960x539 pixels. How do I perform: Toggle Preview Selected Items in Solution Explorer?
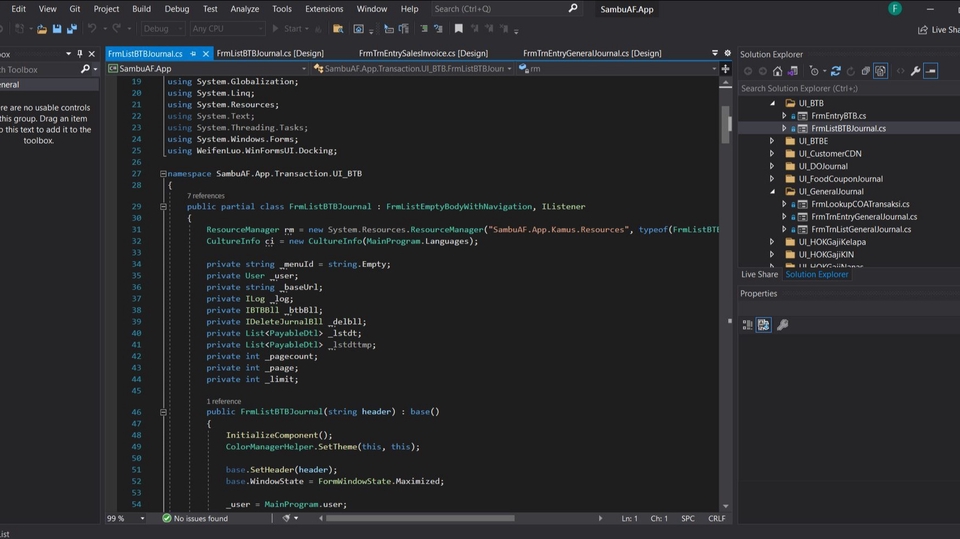930,71
